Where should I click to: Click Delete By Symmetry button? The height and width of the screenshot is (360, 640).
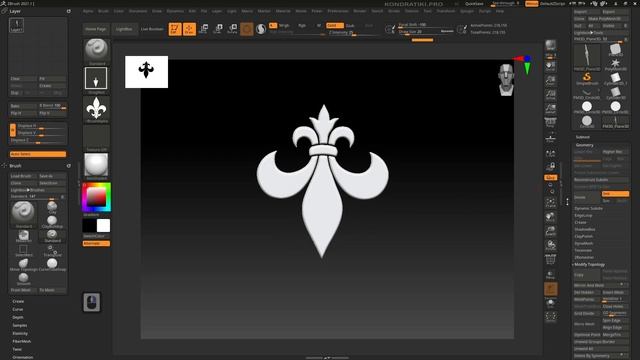coord(601,356)
